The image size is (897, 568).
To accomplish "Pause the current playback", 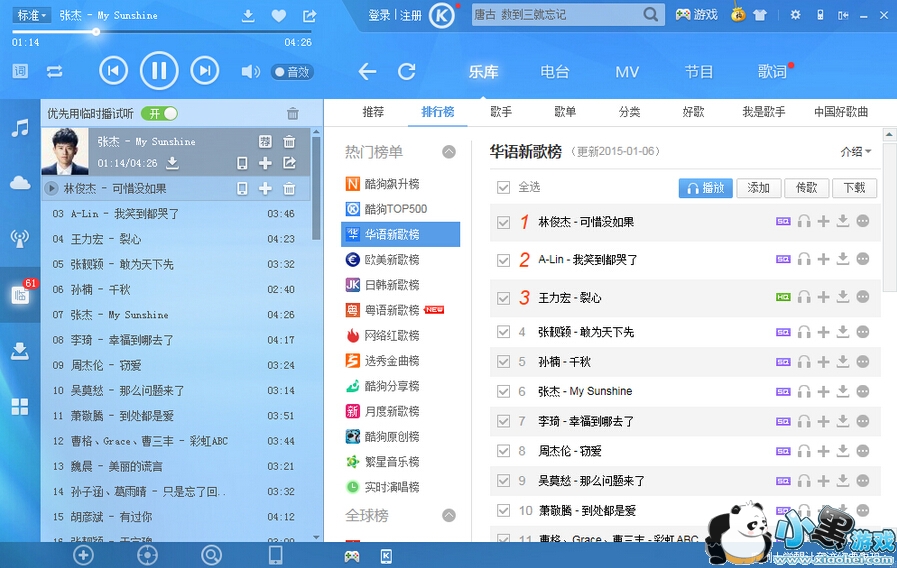I will [x=159, y=71].
